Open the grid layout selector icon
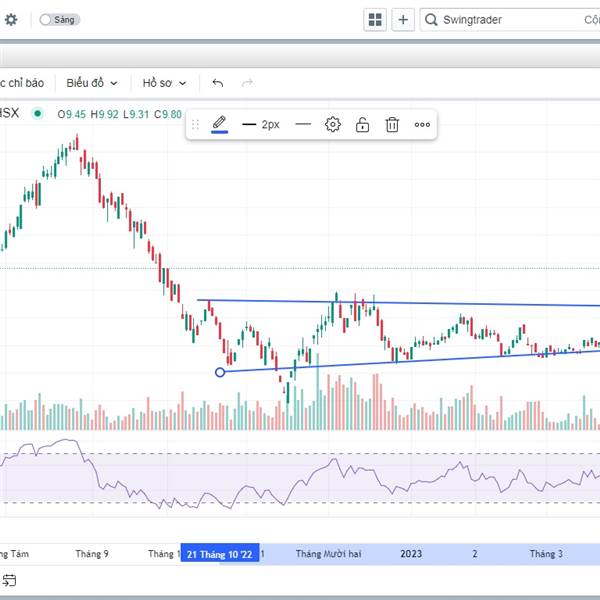This screenshot has width=600, height=600. coord(375,20)
